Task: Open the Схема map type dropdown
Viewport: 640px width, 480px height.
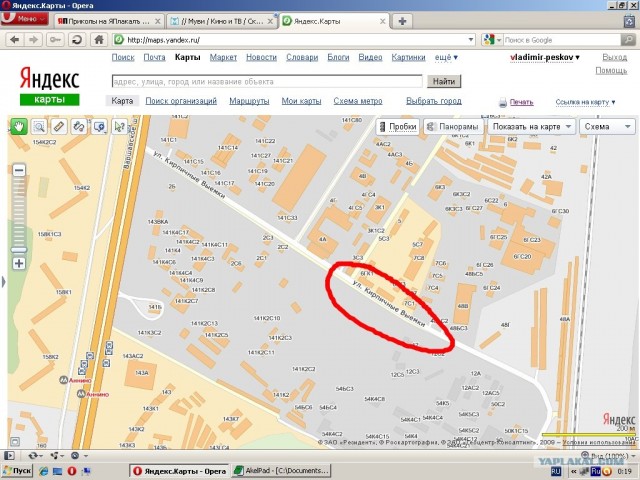Action: pyautogui.click(x=607, y=127)
